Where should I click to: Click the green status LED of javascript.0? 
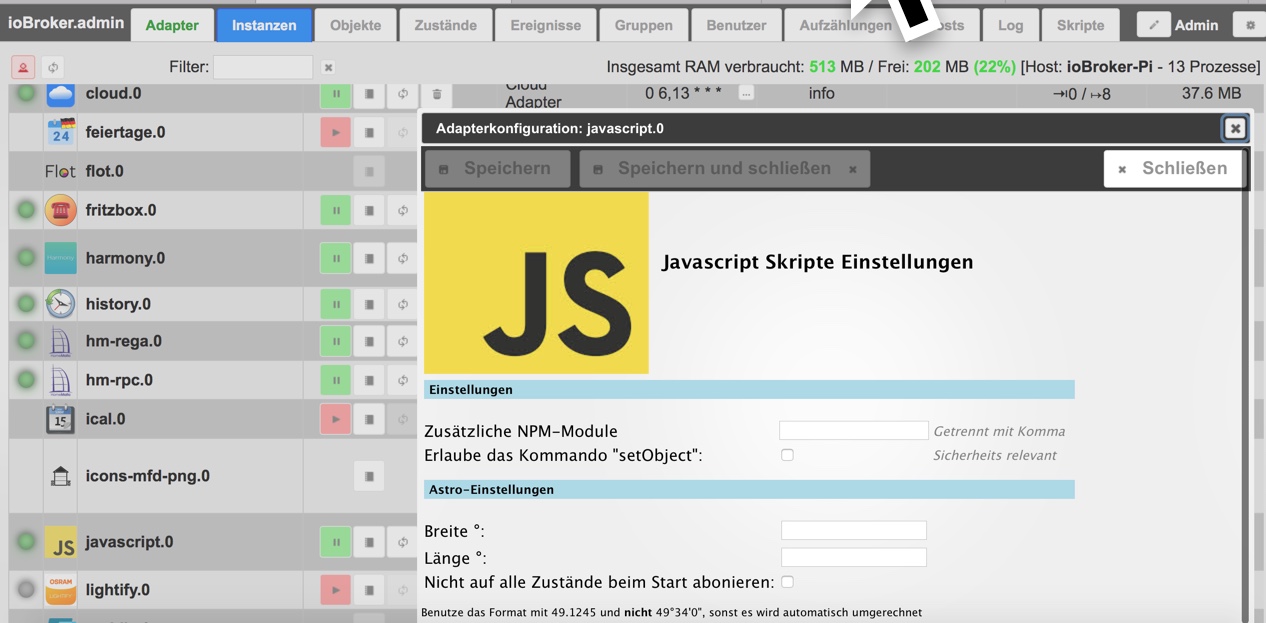point(27,542)
